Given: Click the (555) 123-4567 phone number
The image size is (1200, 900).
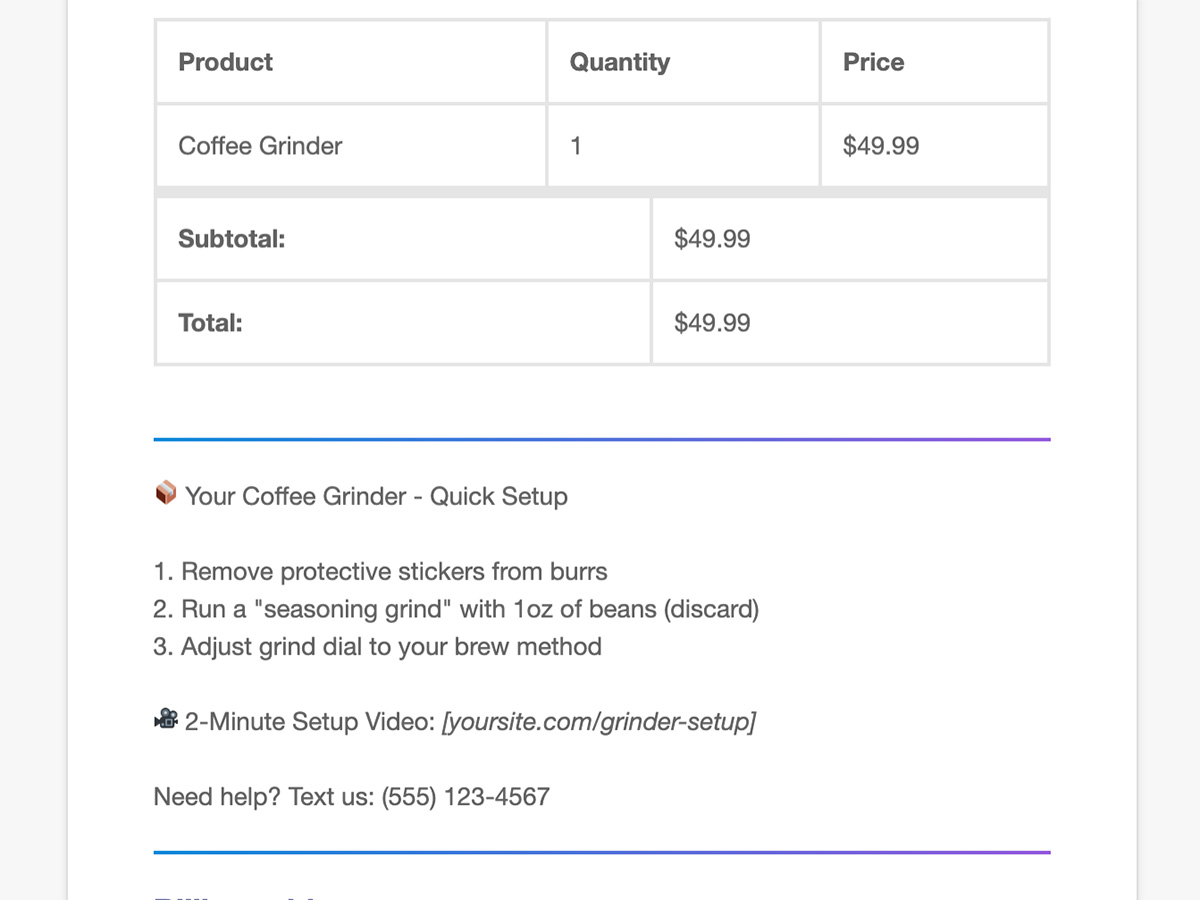Looking at the screenshot, I should (465, 797).
